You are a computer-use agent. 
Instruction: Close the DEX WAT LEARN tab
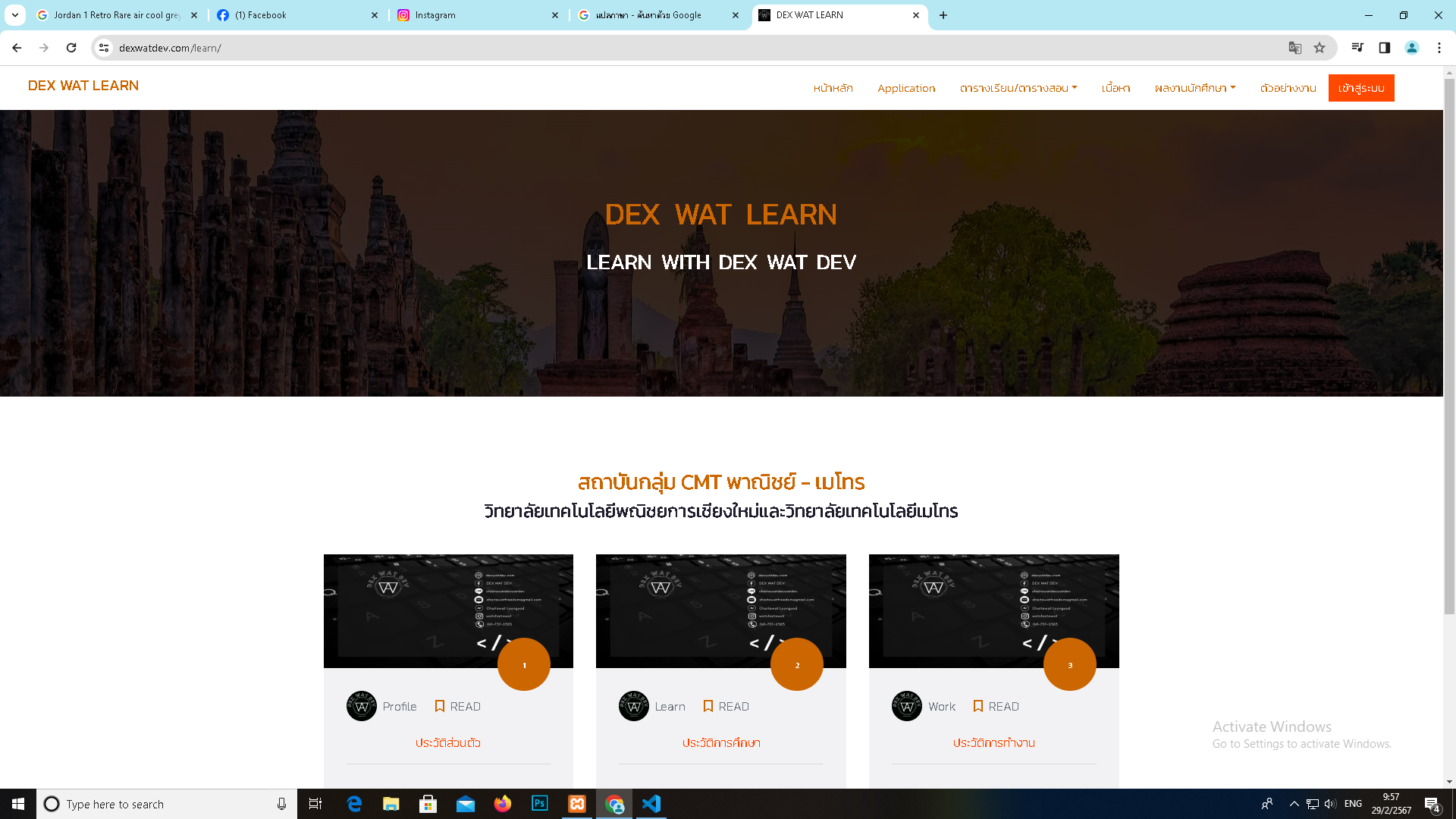[x=916, y=15]
